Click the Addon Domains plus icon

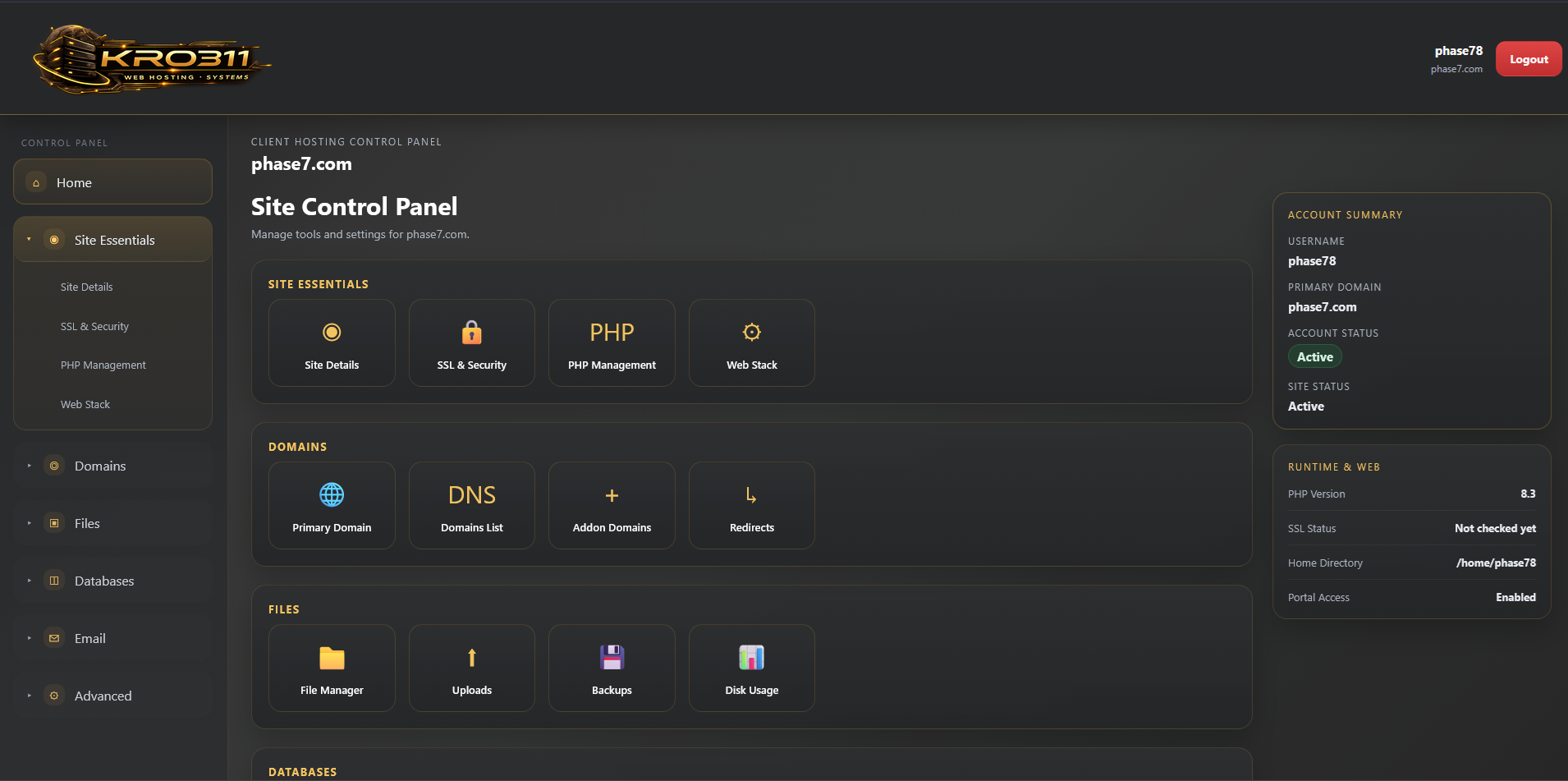coord(611,494)
